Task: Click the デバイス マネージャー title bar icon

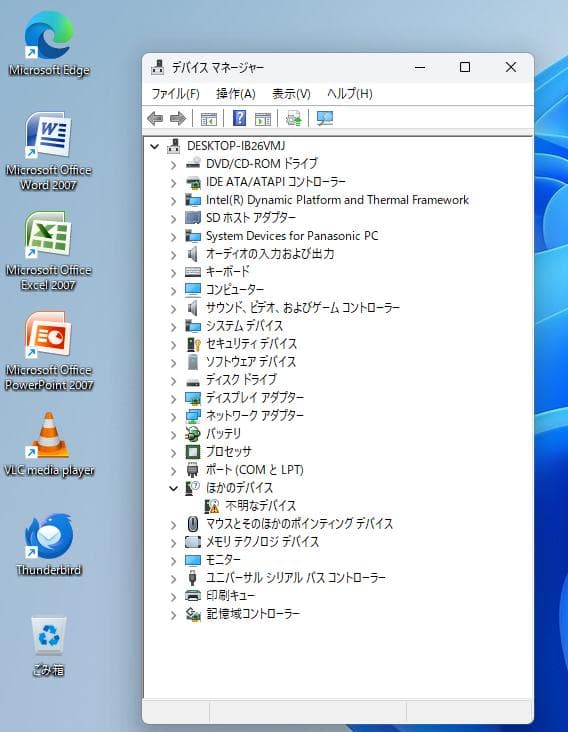Action: click(x=158, y=67)
